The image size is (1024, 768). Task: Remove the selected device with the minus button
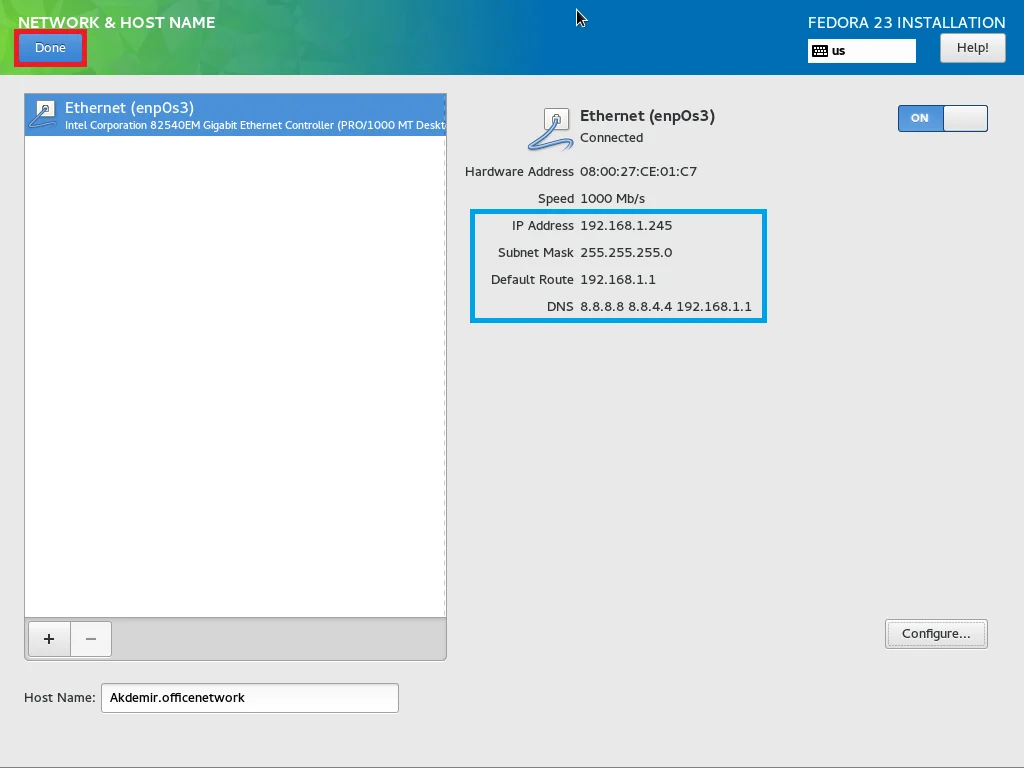[91, 639]
